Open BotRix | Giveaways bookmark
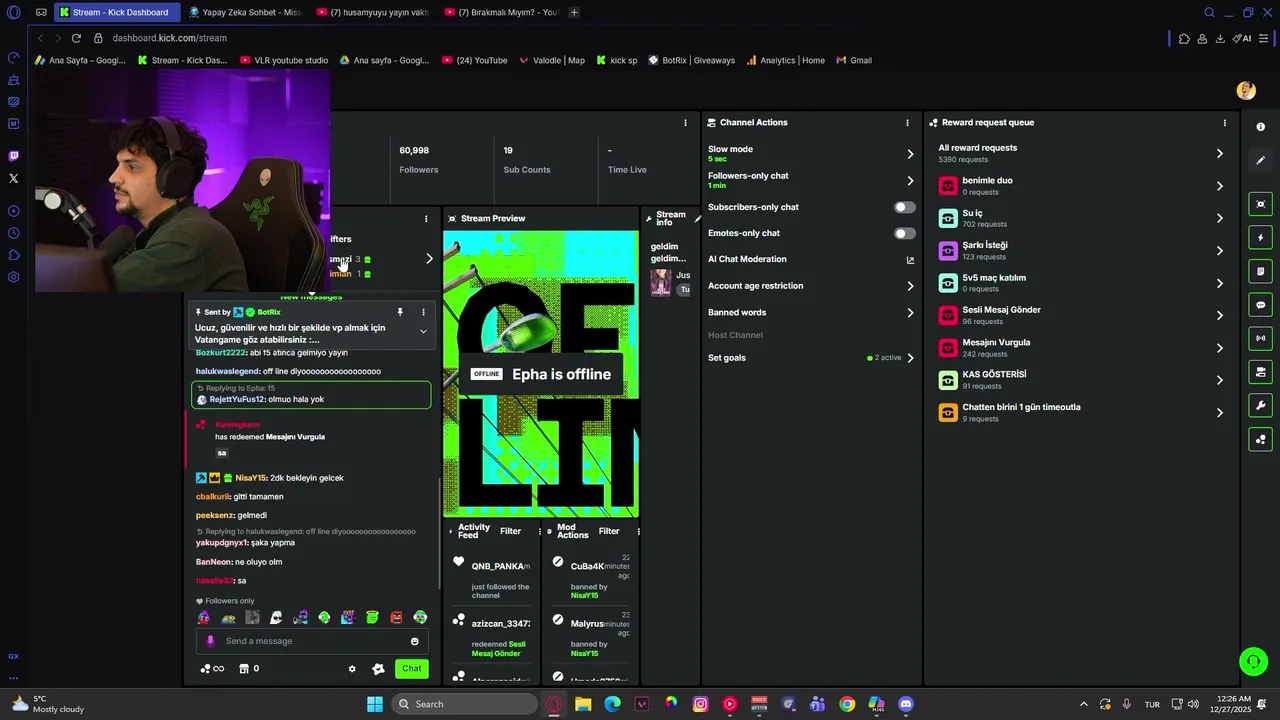The height and width of the screenshot is (720, 1280). pos(691,60)
